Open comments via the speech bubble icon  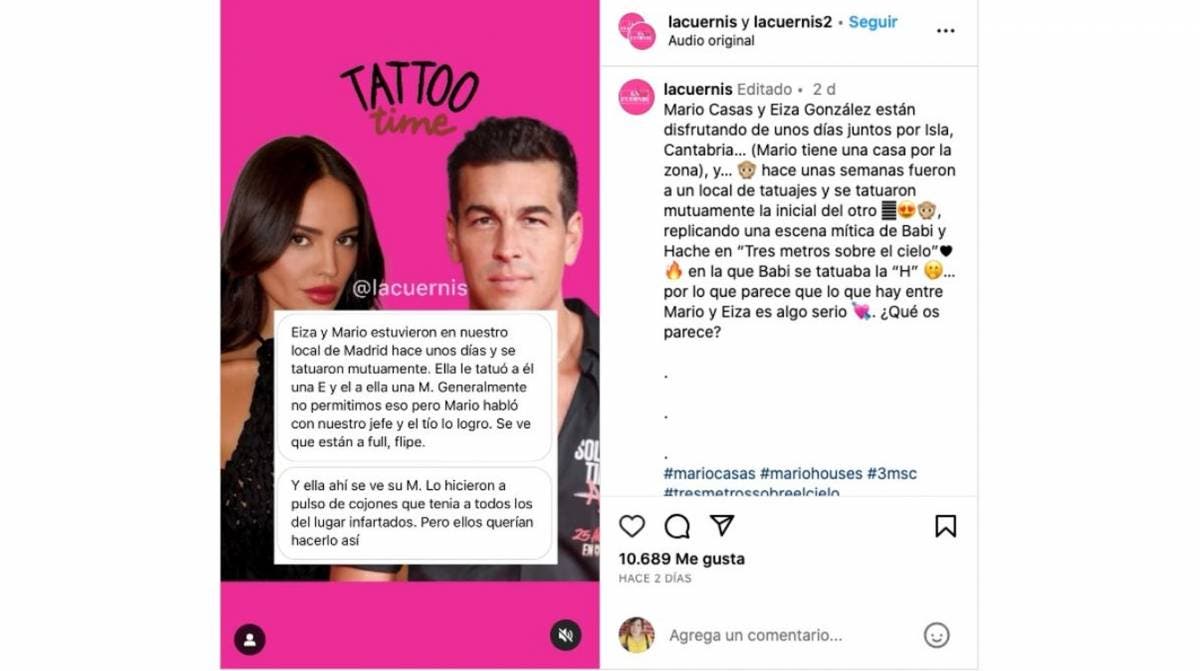(x=677, y=526)
